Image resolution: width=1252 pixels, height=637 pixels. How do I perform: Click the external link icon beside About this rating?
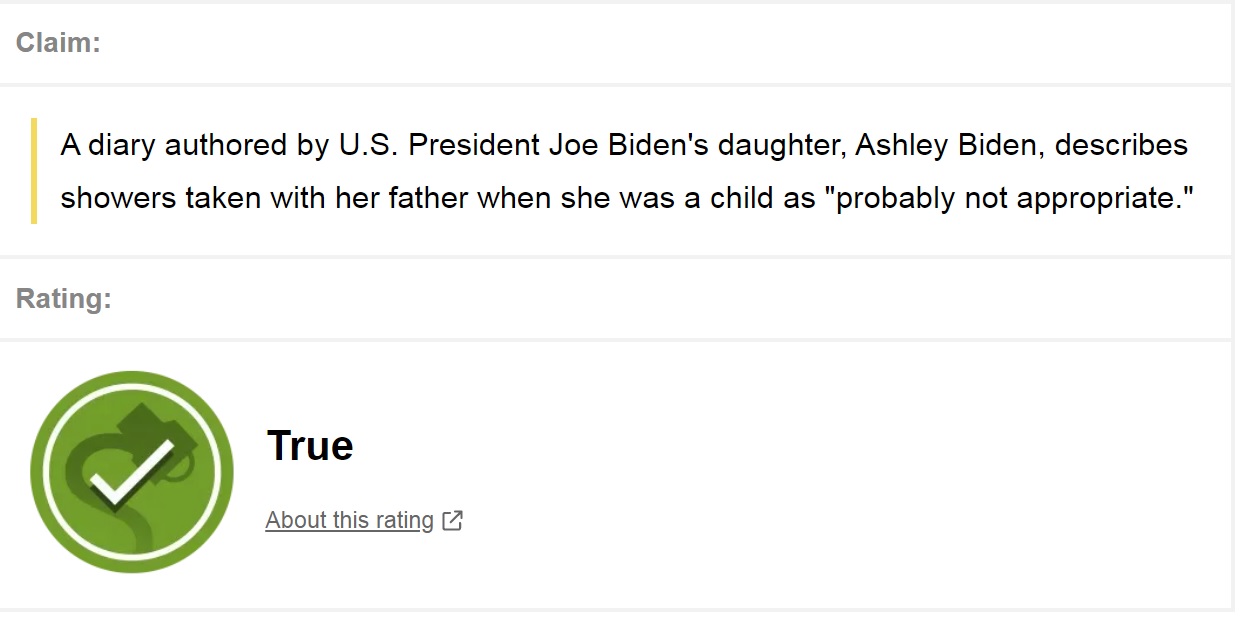click(x=453, y=520)
